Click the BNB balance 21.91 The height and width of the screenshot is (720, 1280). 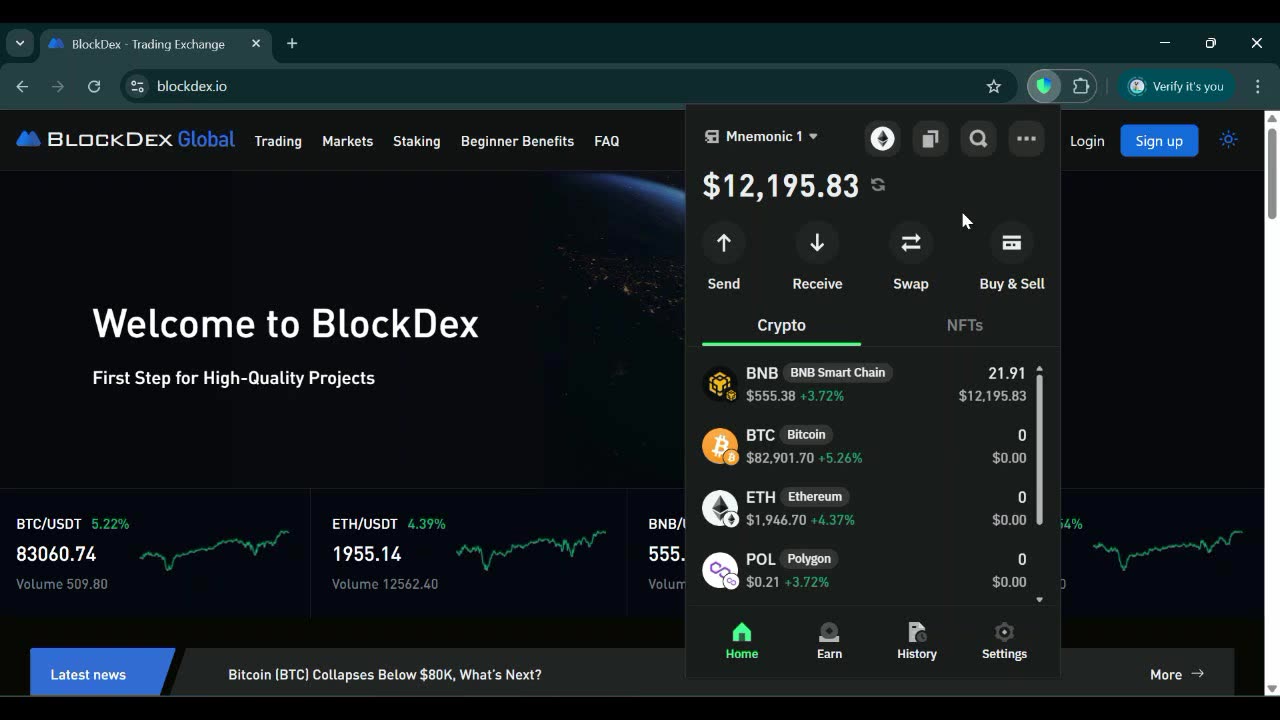(x=1007, y=373)
